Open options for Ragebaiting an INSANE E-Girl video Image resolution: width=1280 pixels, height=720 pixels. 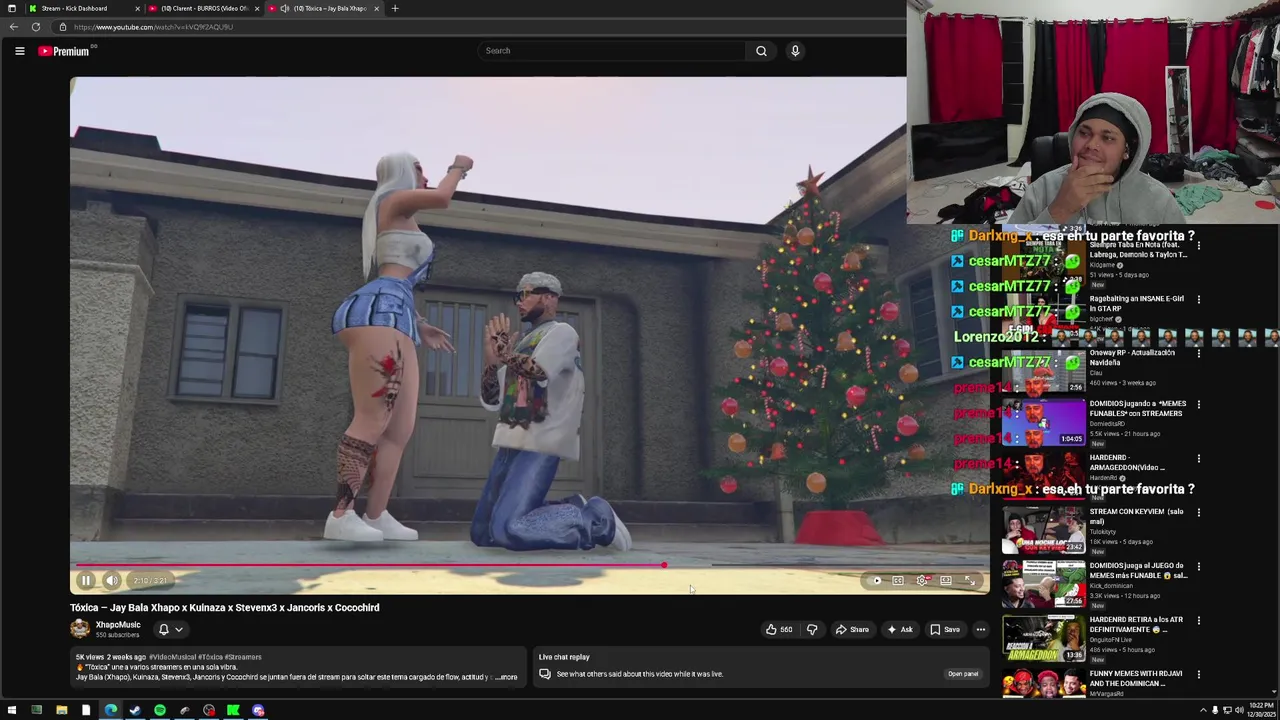point(1199,299)
